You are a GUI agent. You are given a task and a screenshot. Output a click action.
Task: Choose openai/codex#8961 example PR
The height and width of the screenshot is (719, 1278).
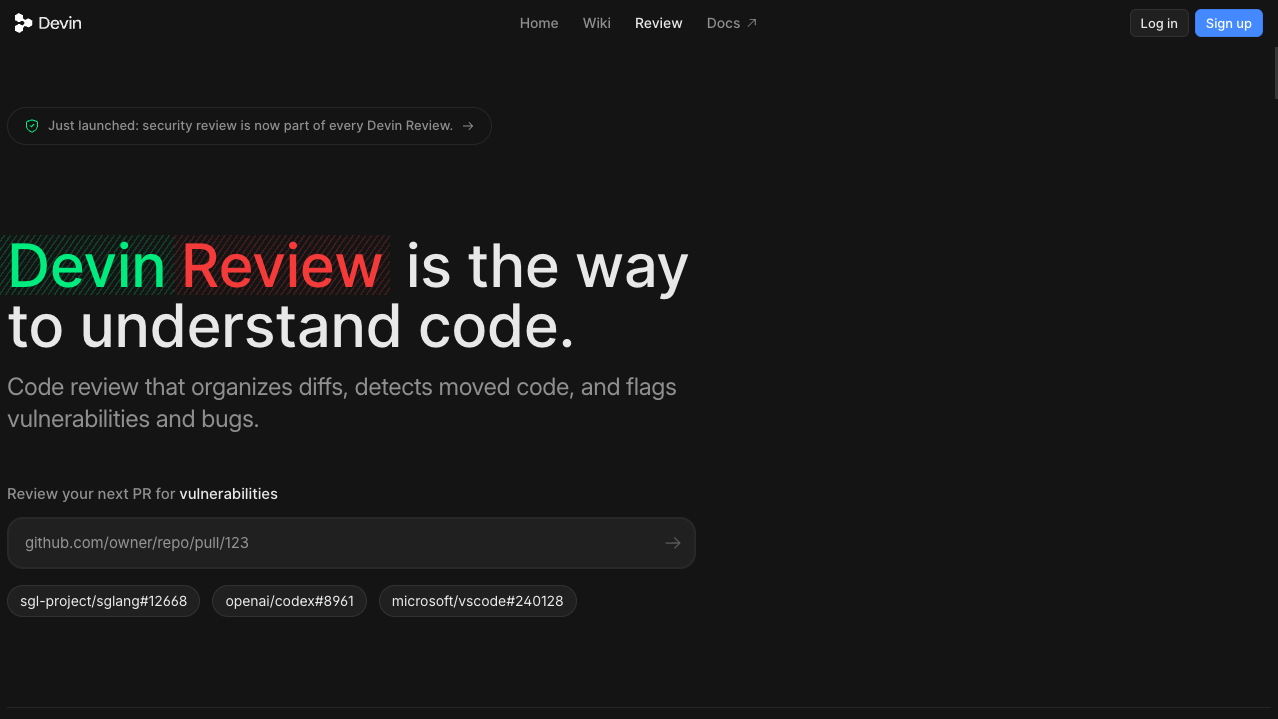coord(290,601)
